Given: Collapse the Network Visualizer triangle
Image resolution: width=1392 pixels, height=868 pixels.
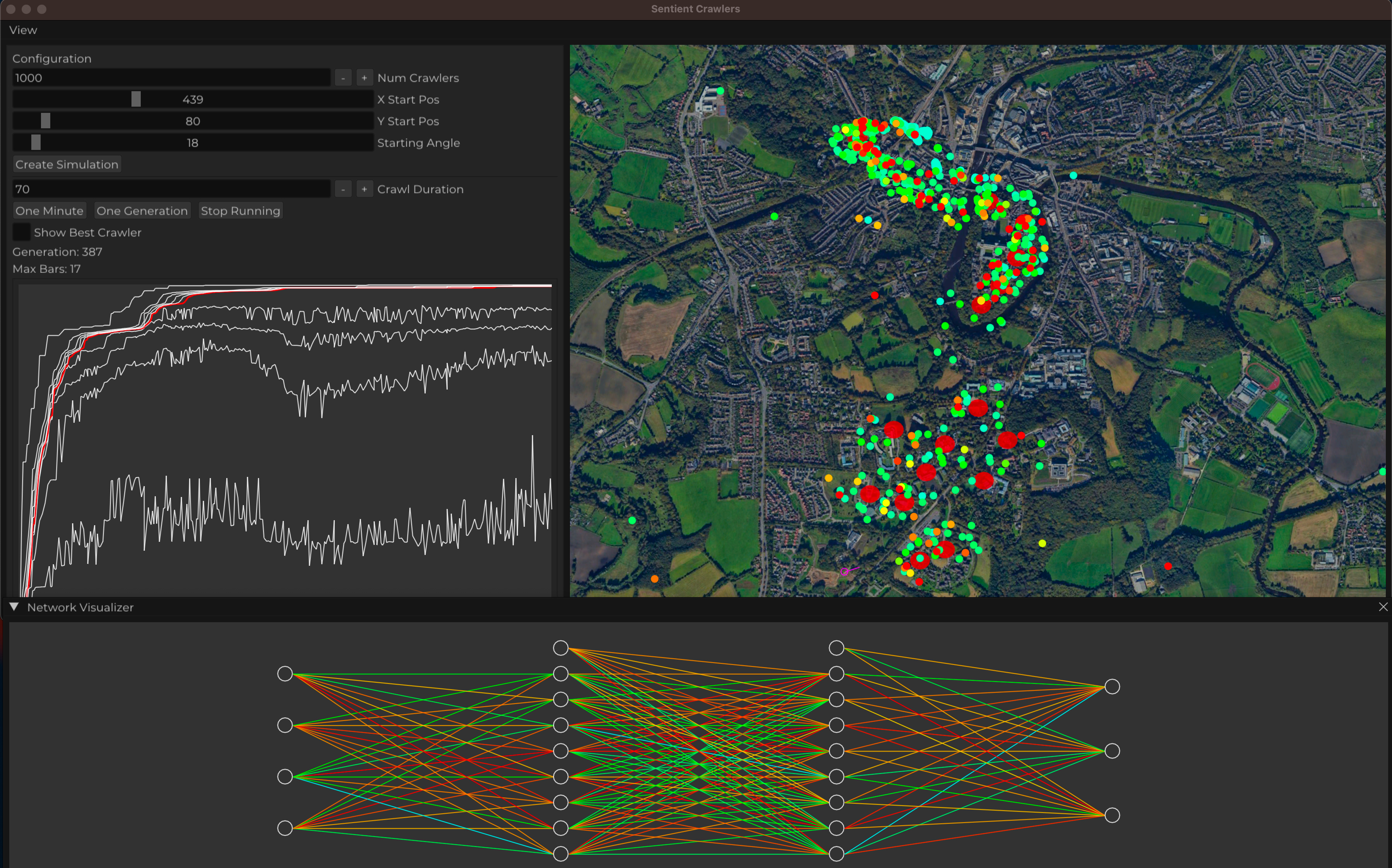Looking at the screenshot, I should pyautogui.click(x=14, y=607).
